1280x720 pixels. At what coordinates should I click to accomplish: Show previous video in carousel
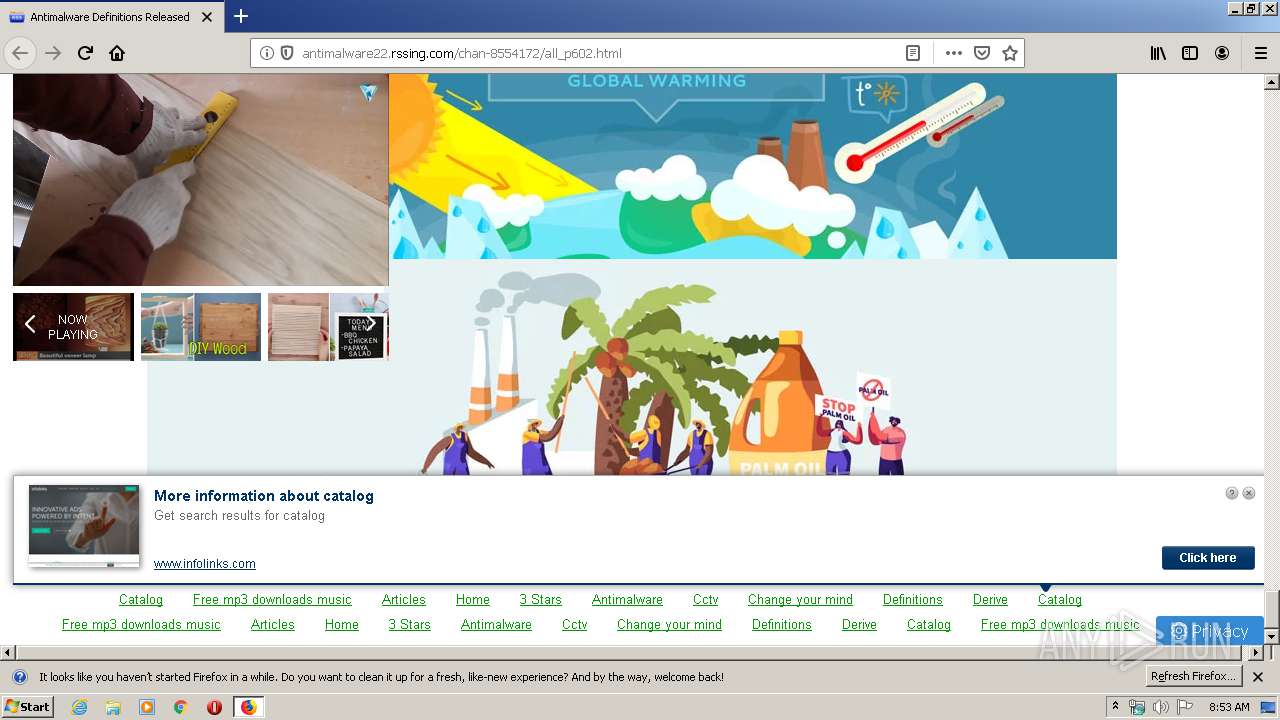(30, 324)
